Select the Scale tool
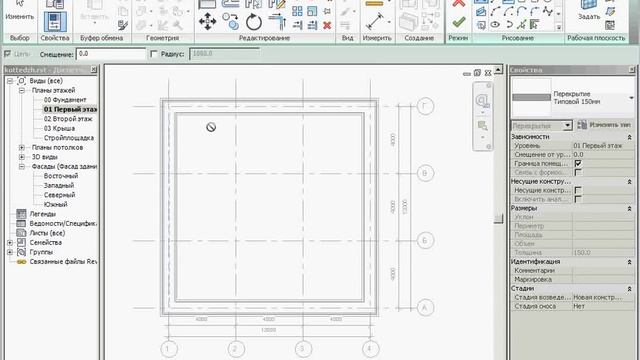 pyautogui.click(x=312, y=11)
